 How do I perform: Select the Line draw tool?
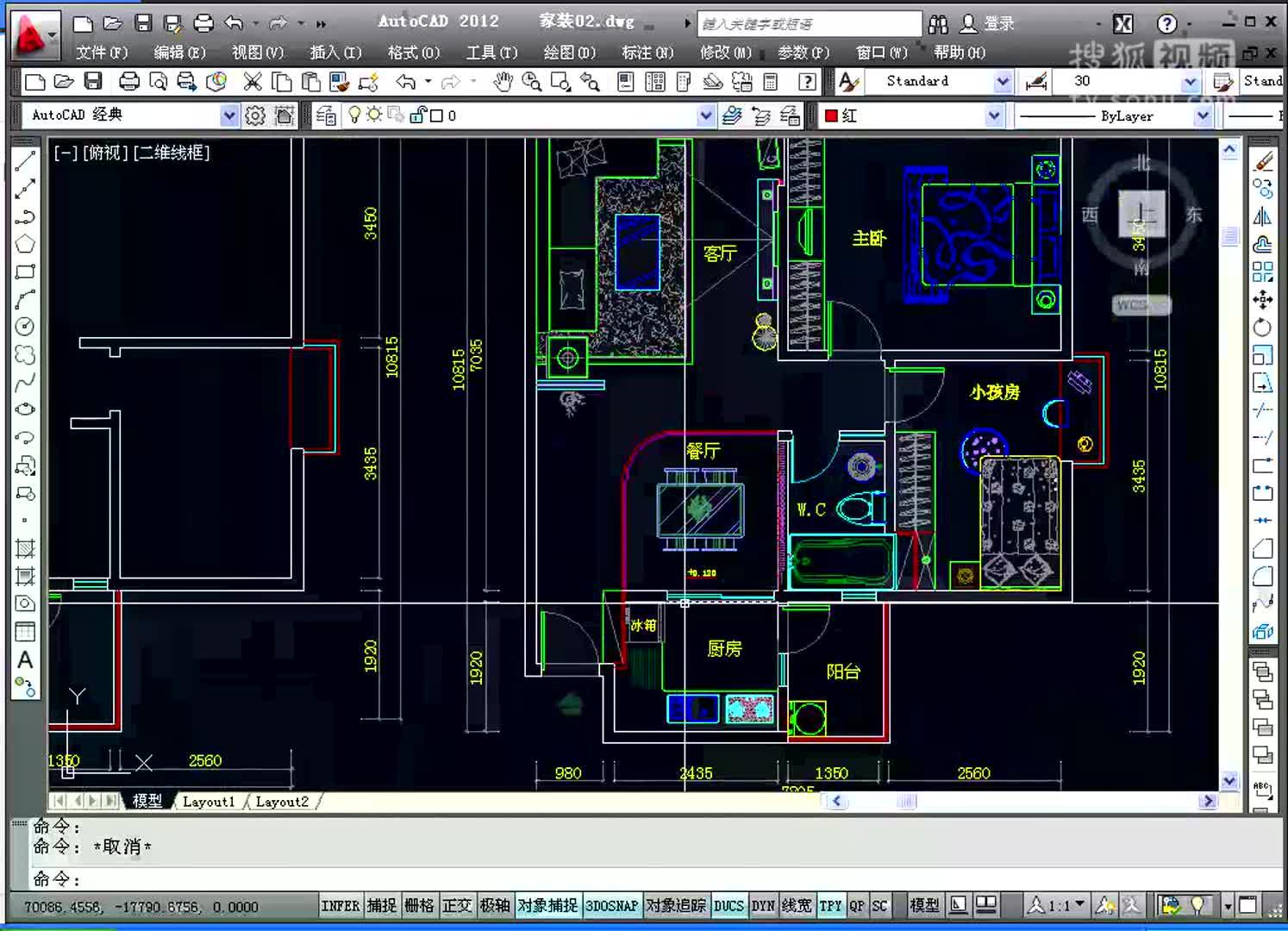click(x=25, y=160)
